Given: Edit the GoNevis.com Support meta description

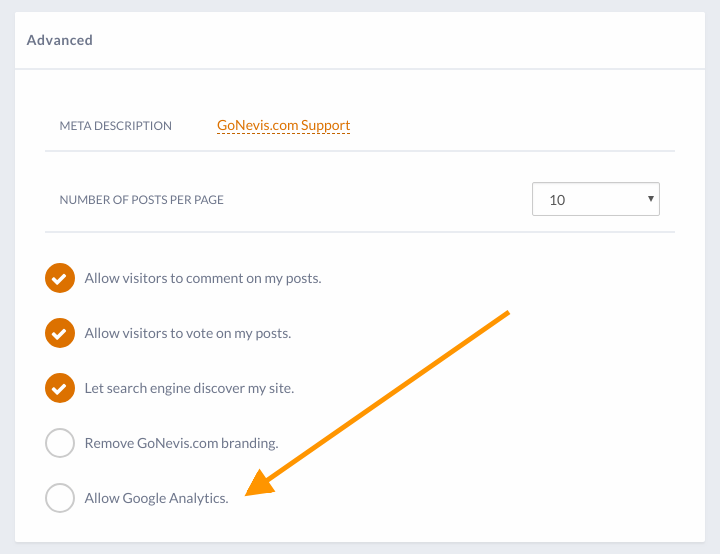Looking at the screenshot, I should point(283,126).
